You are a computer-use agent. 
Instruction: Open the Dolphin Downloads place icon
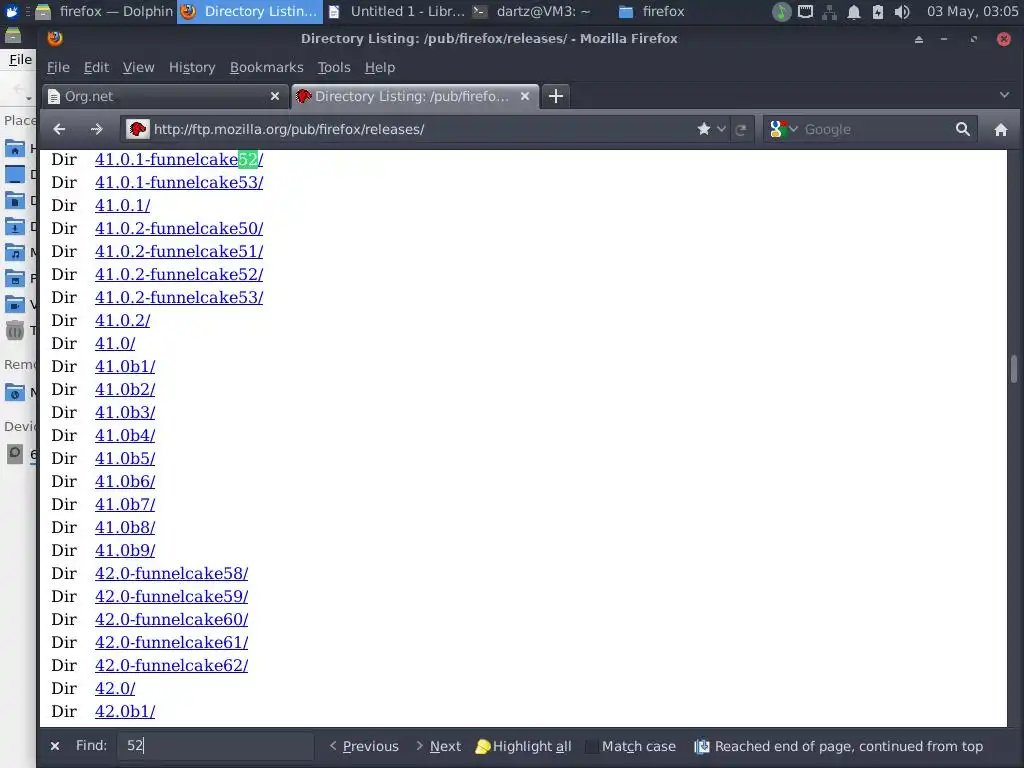[x=14, y=227]
